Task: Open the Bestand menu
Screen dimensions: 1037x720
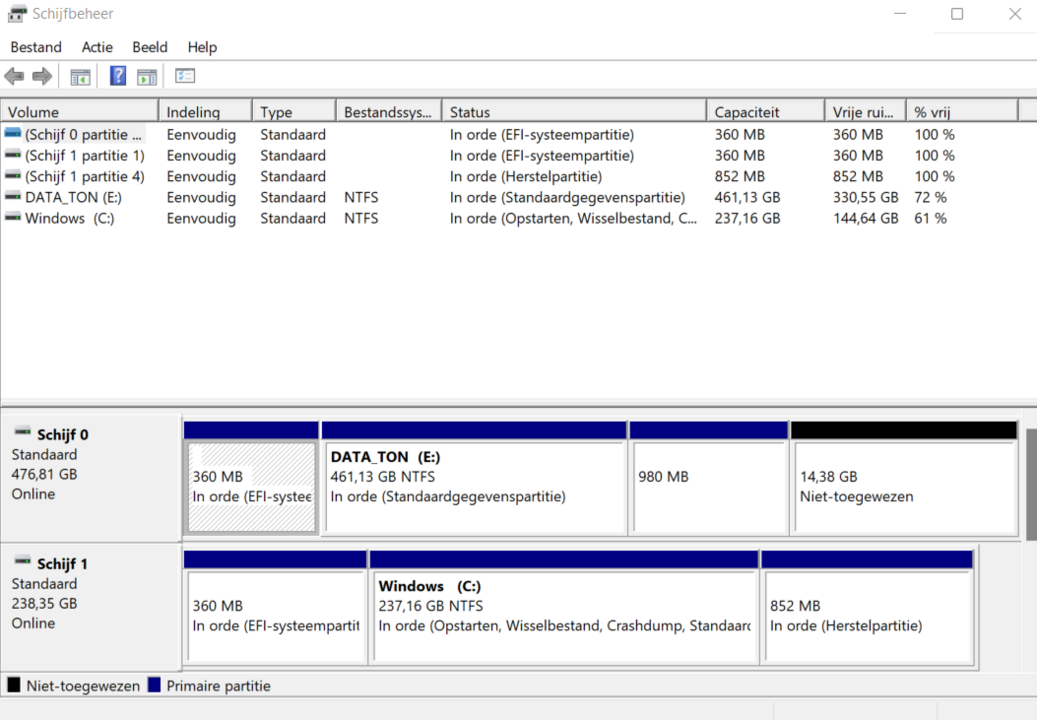Action: [x=36, y=47]
